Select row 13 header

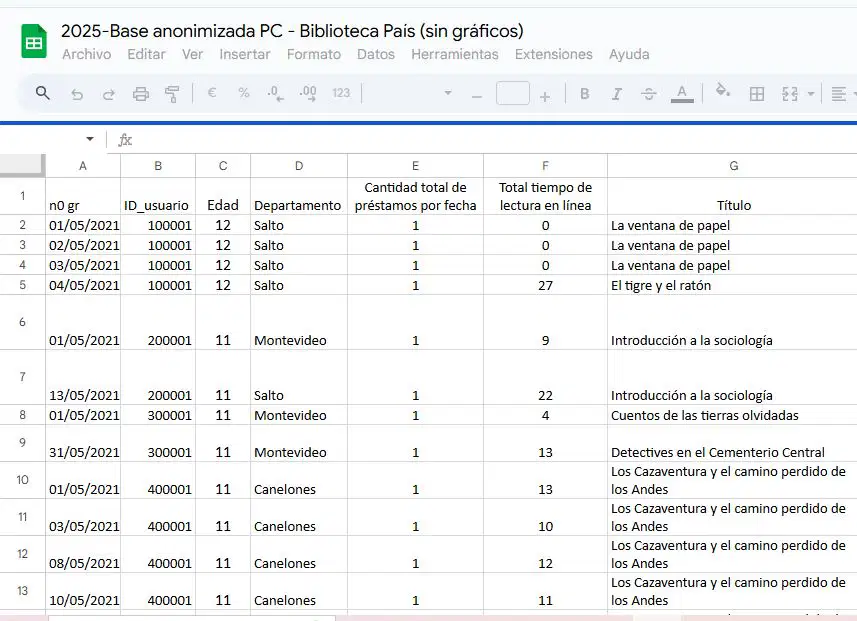22,591
